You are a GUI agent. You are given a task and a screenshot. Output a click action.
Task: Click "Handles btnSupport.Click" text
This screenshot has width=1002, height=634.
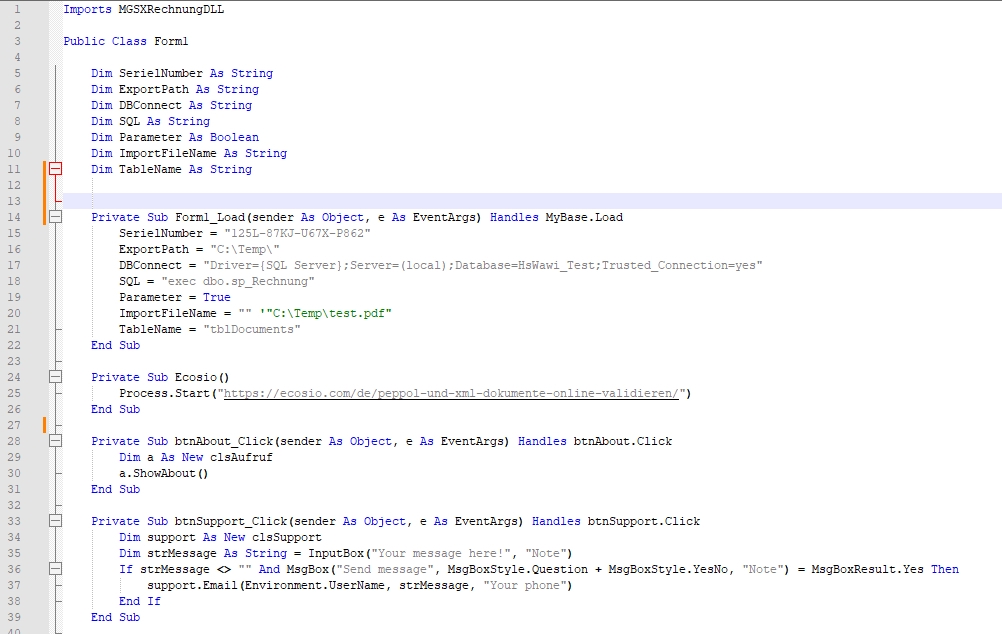[x=616, y=521]
